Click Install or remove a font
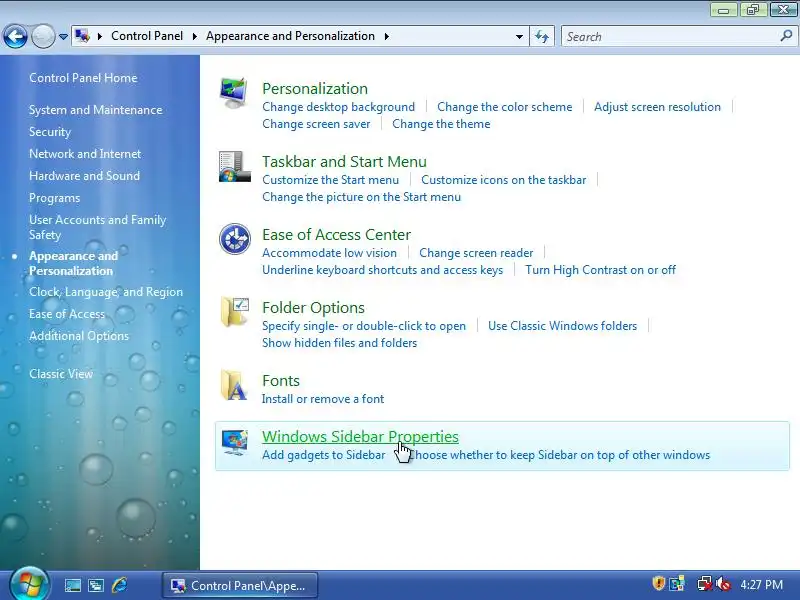This screenshot has width=800, height=600. (323, 399)
